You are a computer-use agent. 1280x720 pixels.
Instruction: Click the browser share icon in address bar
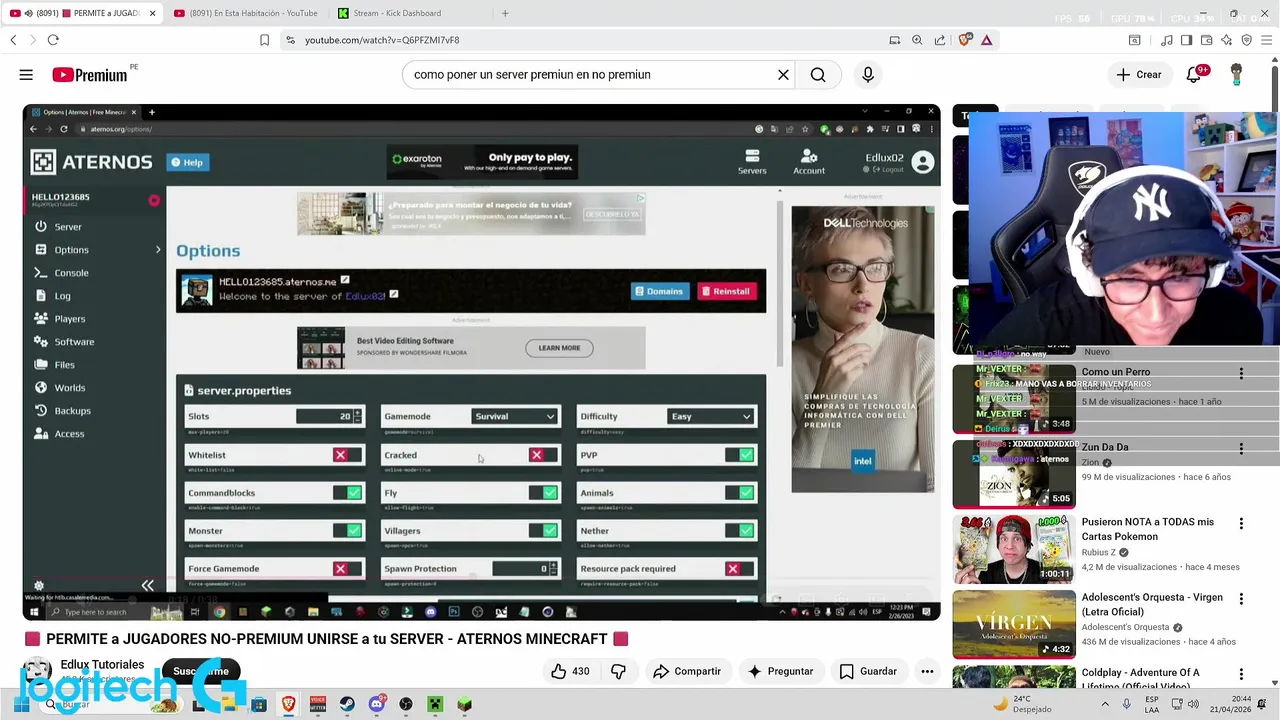(940, 40)
